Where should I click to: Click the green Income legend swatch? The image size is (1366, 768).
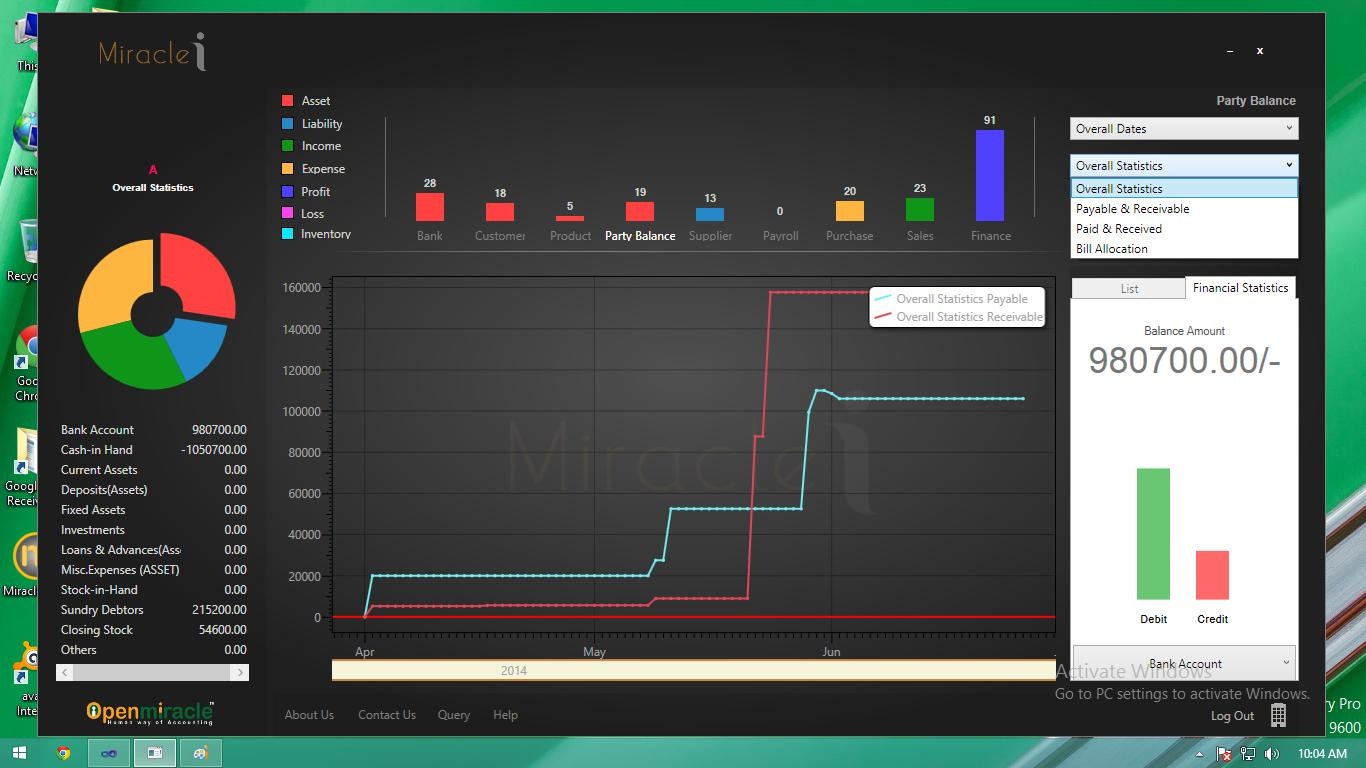[287, 146]
